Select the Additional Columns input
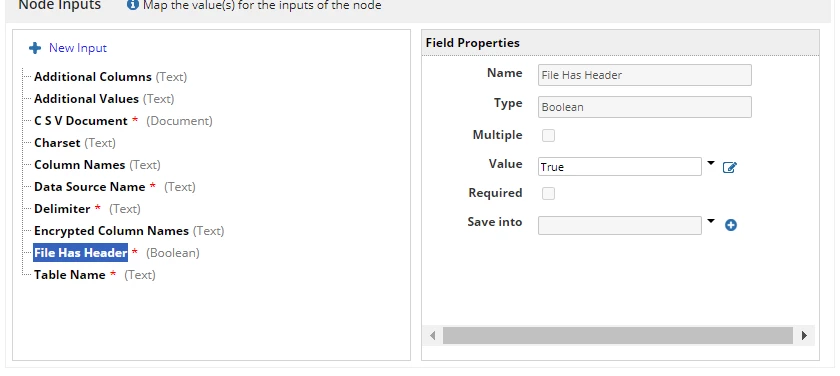The width and height of the screenshot is (840, 376). click(x=93, y=77)
